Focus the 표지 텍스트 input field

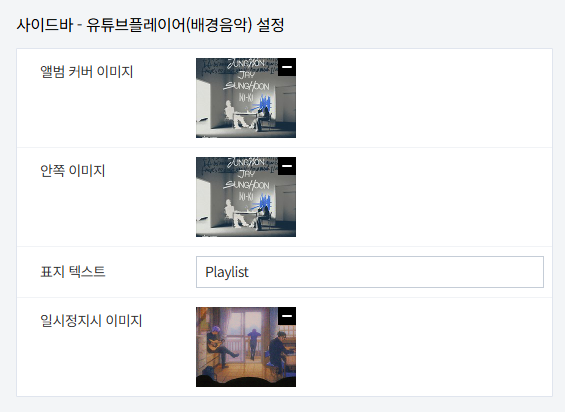point(370,272)
